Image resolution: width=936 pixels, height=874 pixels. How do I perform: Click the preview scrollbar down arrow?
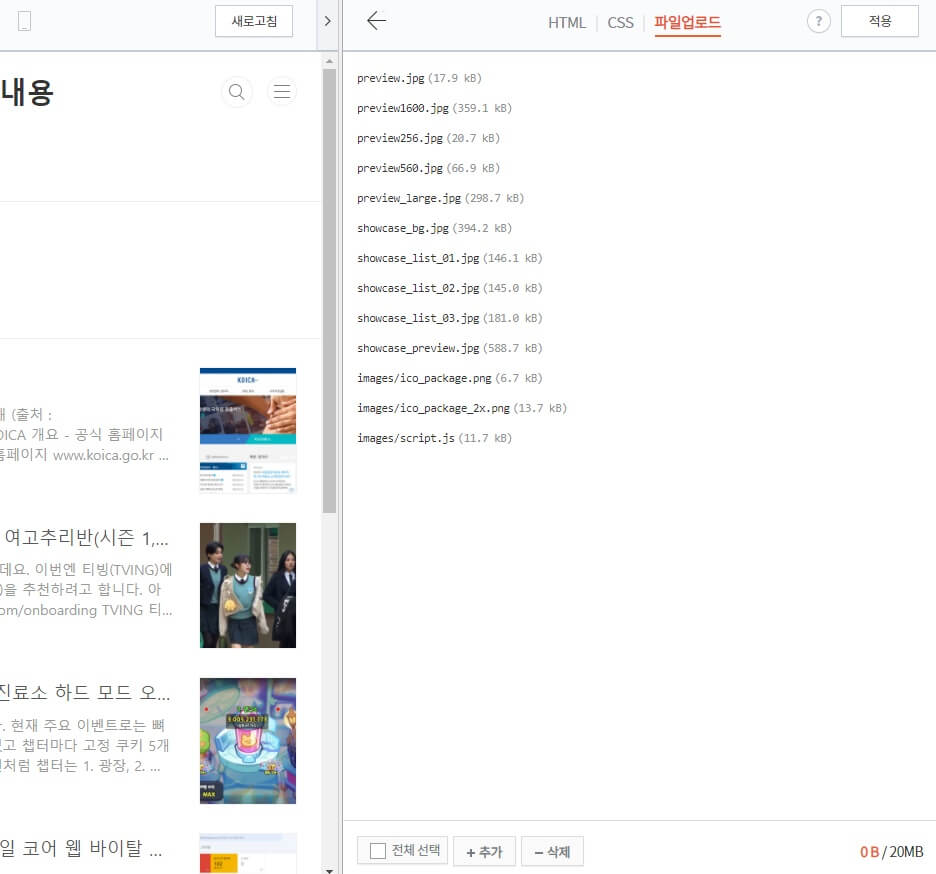click(x=330, y=870)
